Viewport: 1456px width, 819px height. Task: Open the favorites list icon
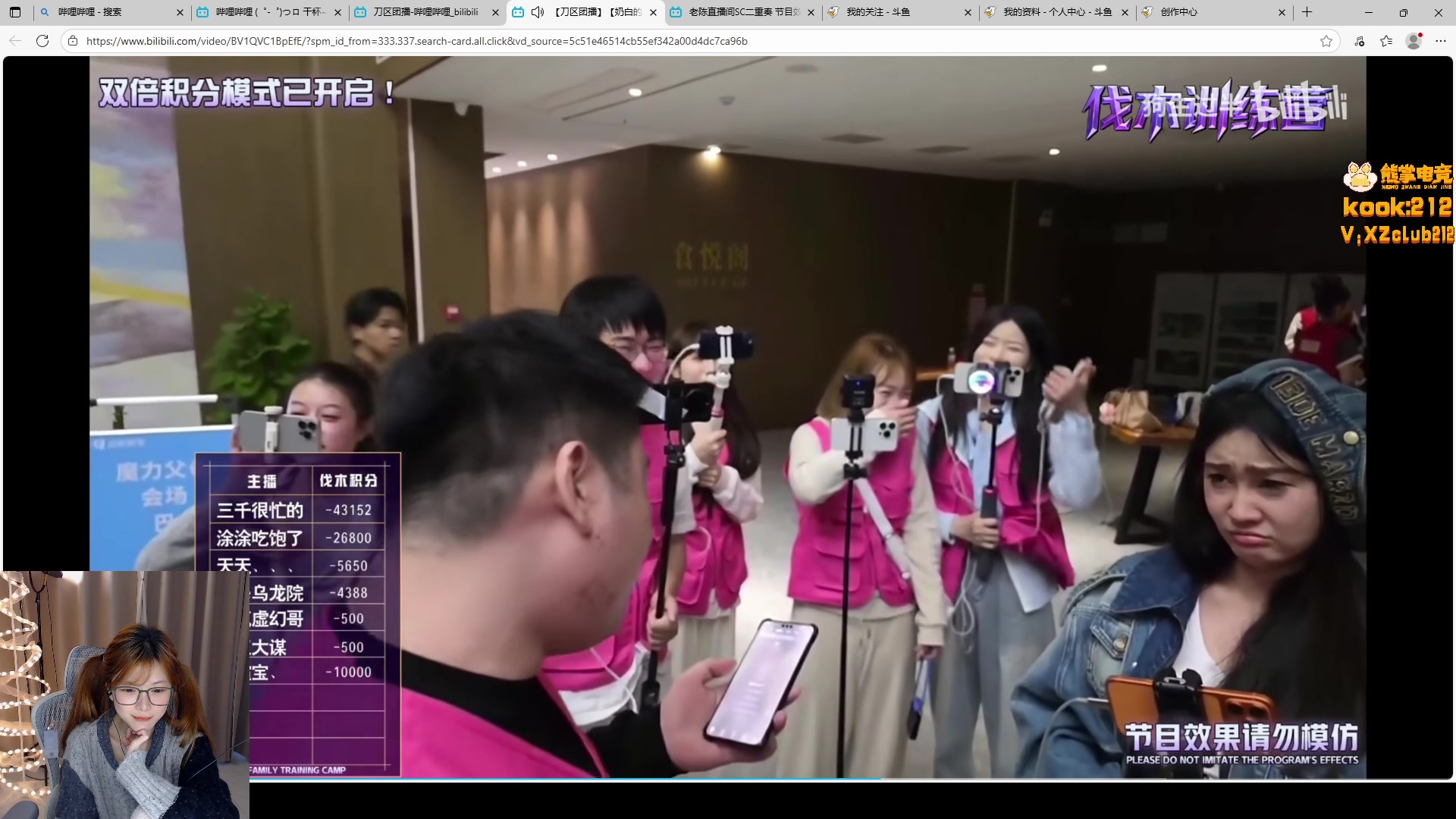pyautogui.click(x=1386, y=41)
